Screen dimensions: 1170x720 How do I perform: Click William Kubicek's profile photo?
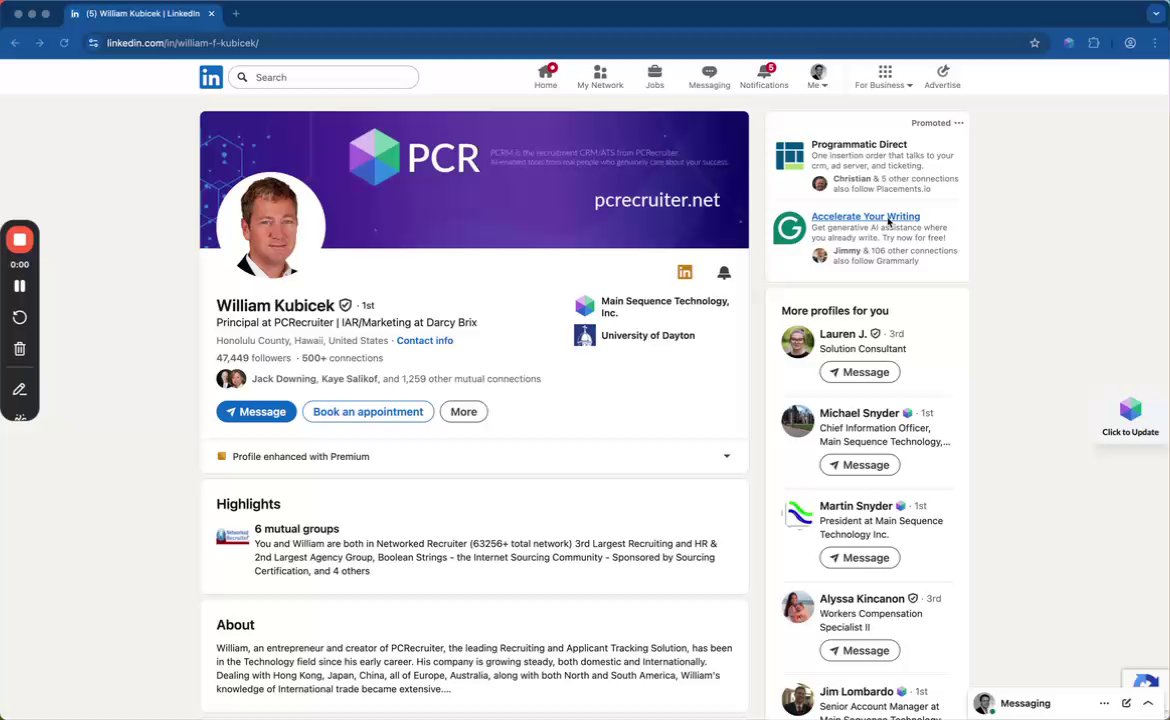[270, 225]
